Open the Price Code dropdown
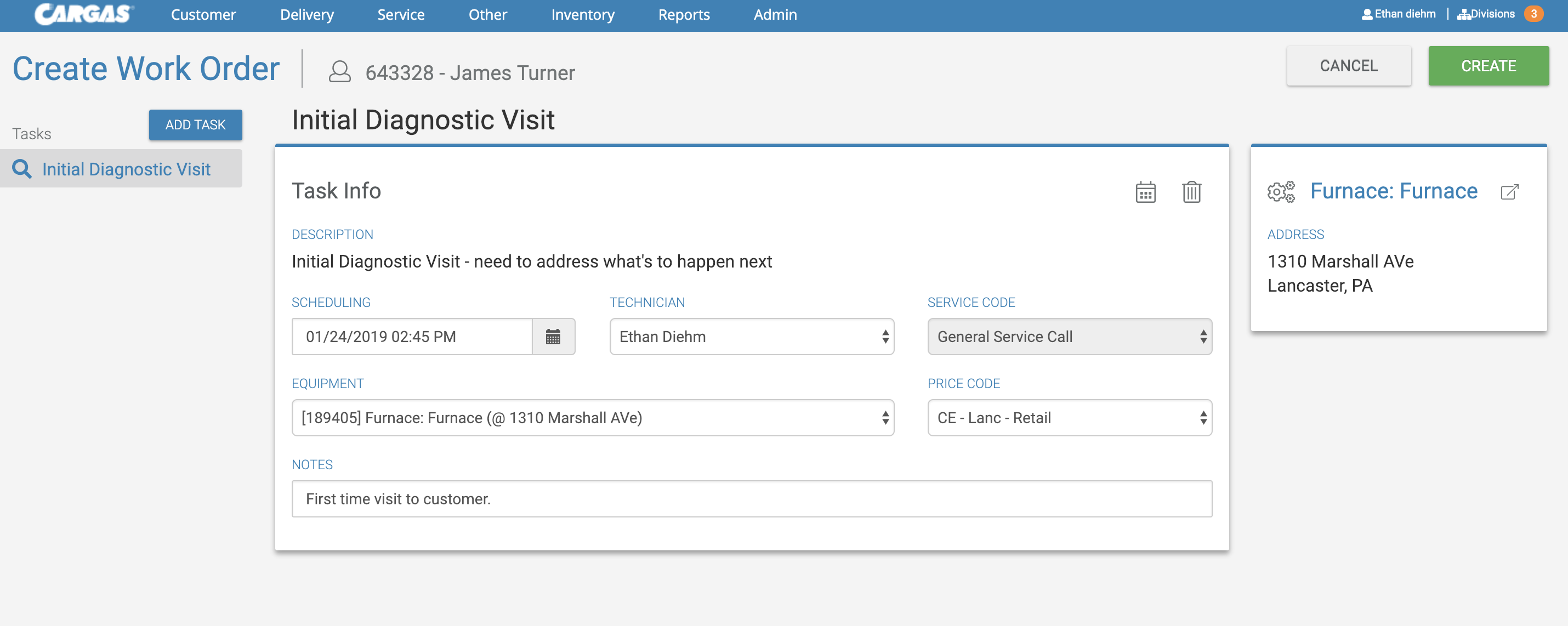The image size is (1568, 626). tap(1069, 418)
